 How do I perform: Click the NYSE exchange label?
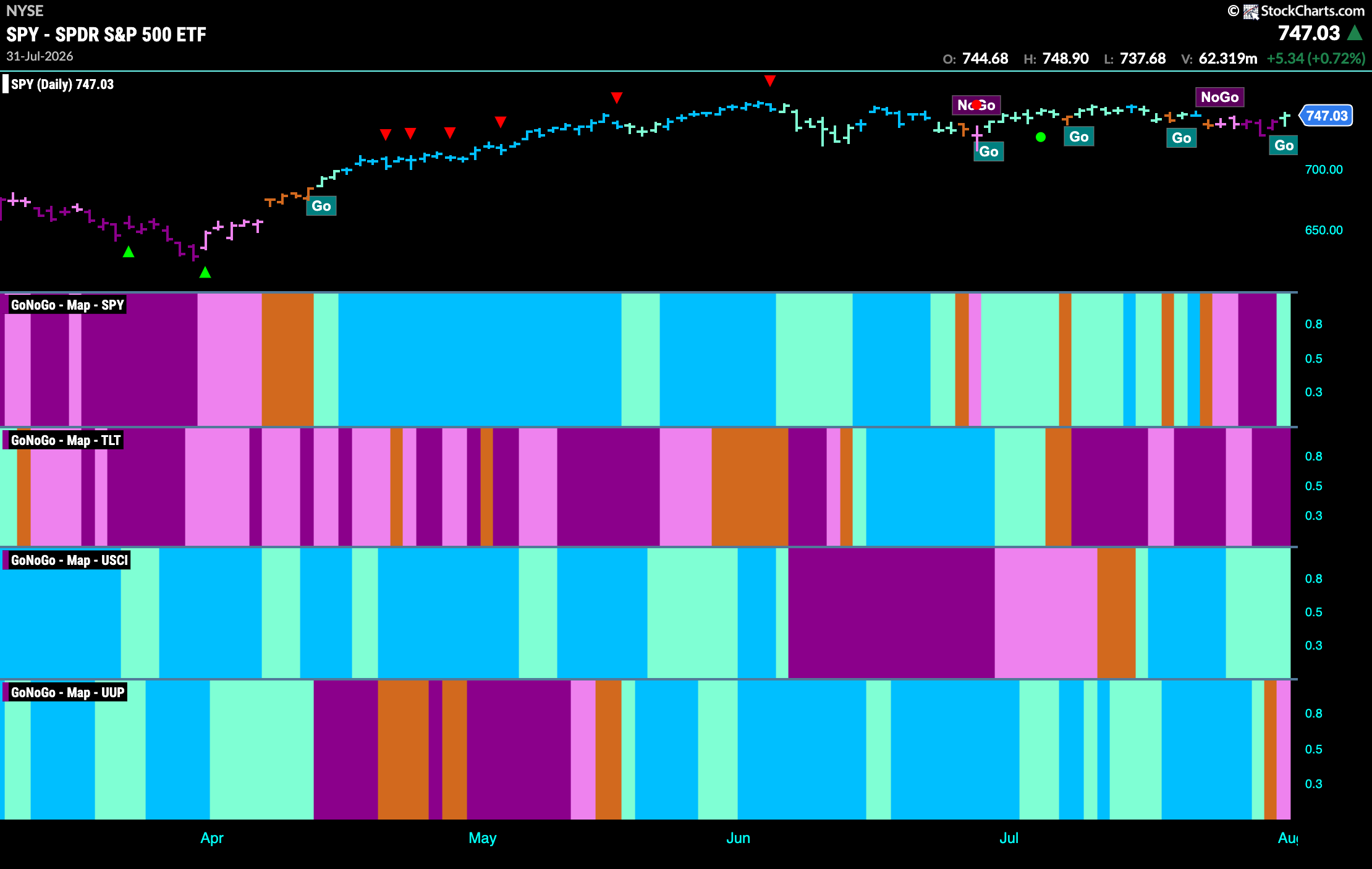click(x=25, y=11)
